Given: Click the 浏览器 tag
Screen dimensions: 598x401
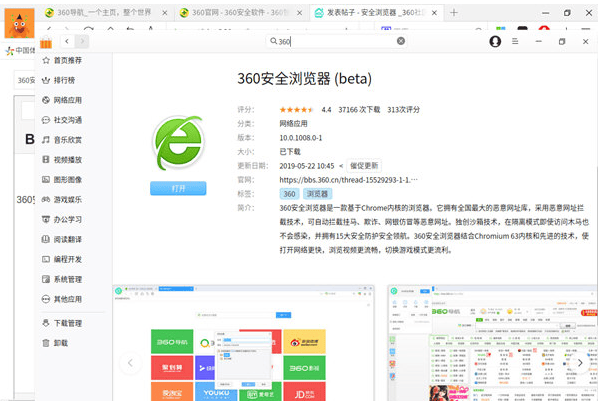Looking at the screenshot, I should pos(318,194).
